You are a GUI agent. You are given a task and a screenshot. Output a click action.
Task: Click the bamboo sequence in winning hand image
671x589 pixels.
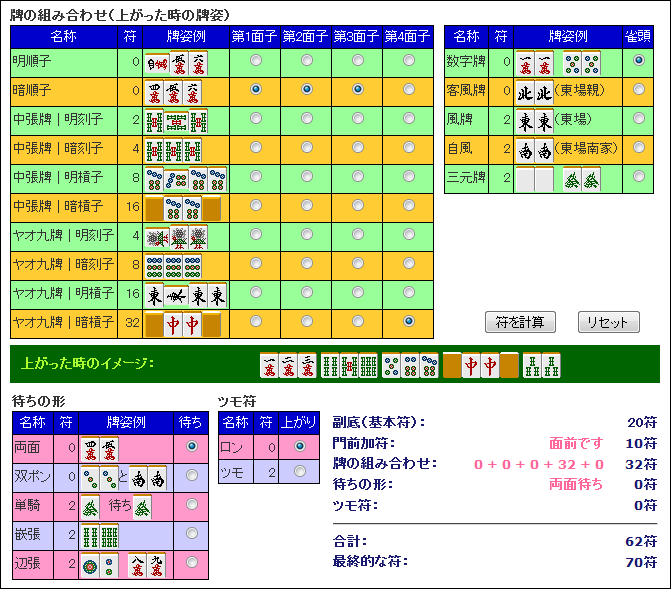point(349,365)
